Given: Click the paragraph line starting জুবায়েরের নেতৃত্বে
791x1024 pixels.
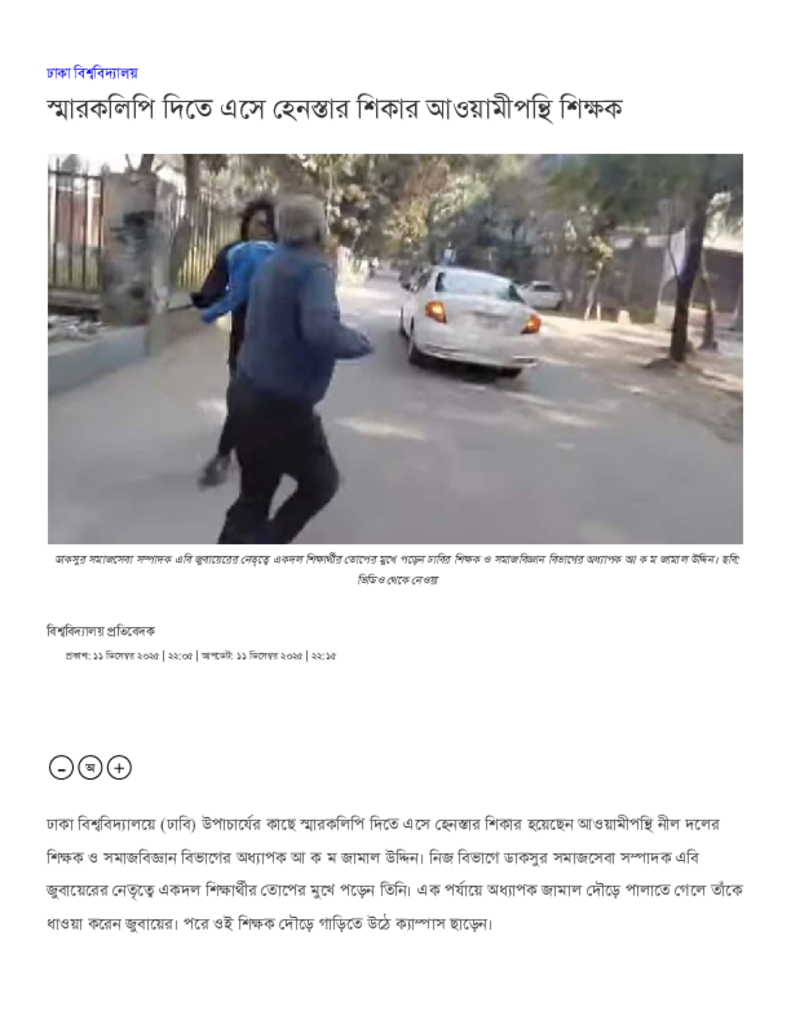Looking at the screenshot, I should click(x=395, y=891).
